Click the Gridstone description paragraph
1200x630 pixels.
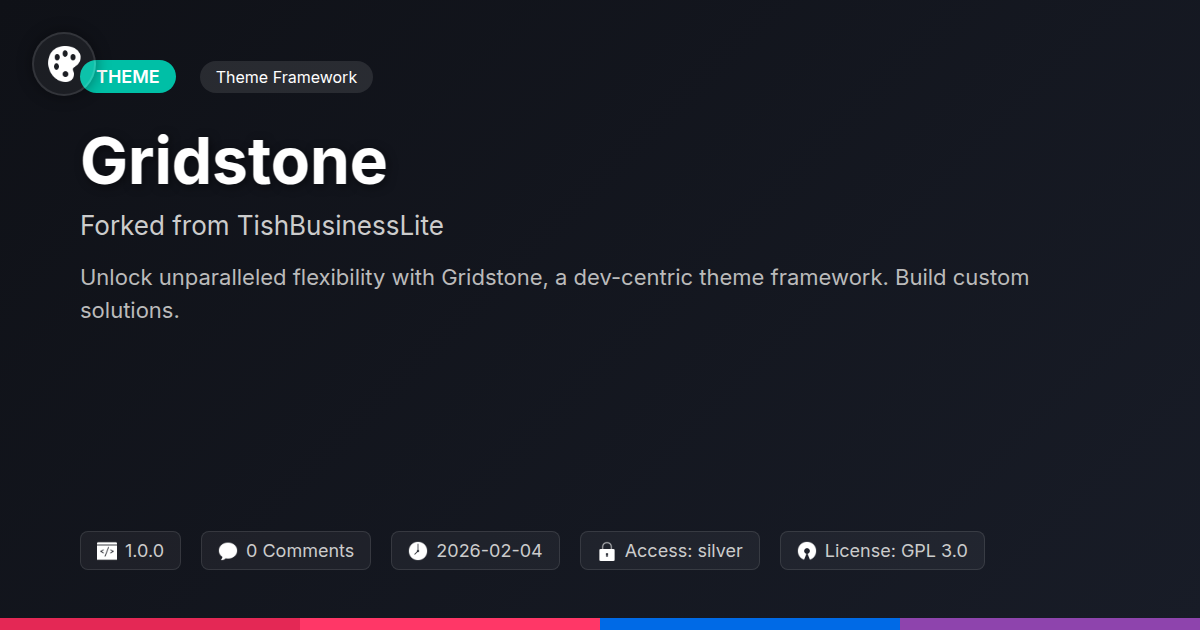click(555, 294)
